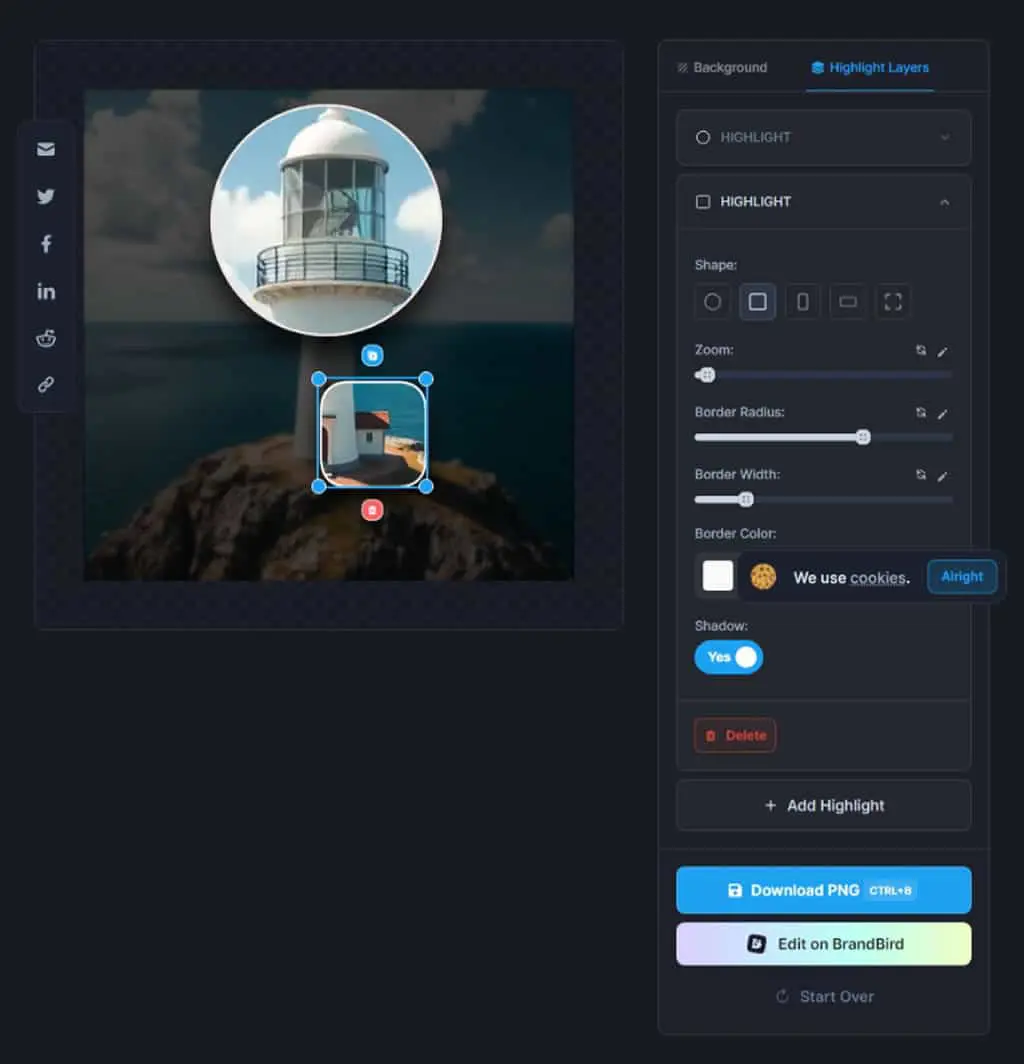Expand the first collapsed HIGHLIGHT layer
The height and width of the screenshot is (1064, 1024).
coord(824,138)
